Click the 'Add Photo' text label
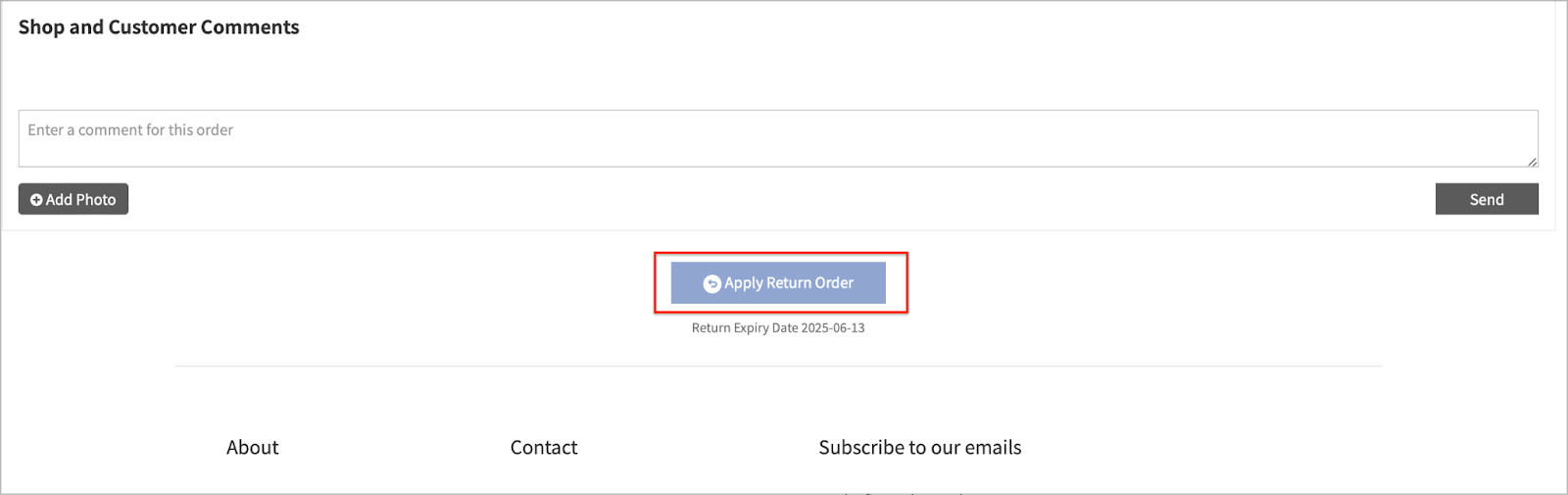1568x495 pixels. pos(81,200)
